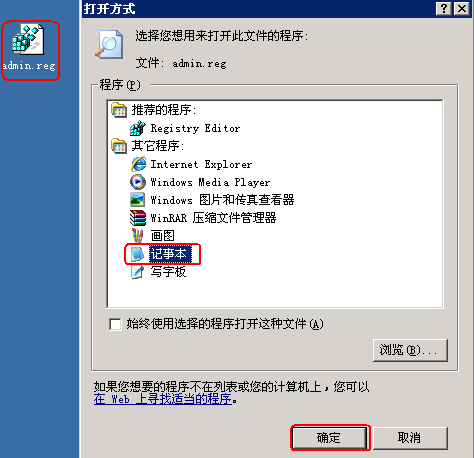This screenshot has height=458, width=474.
Task: Select the 写字板 list entry text
Action: click(x=168, y=272)
